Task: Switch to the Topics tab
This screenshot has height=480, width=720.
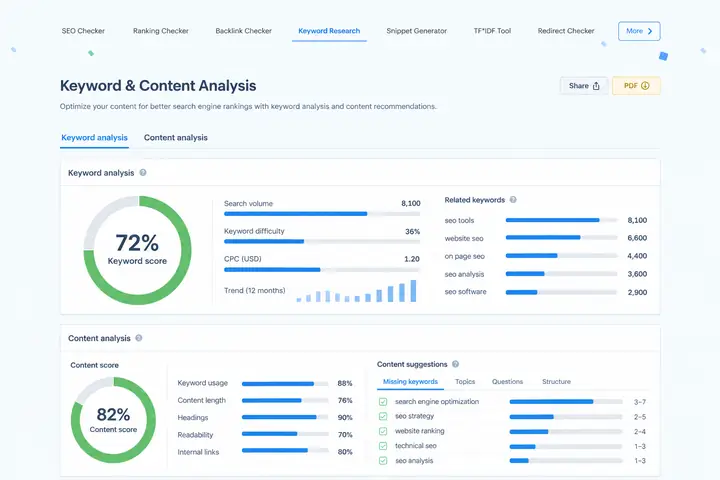Action: [465, 382]
